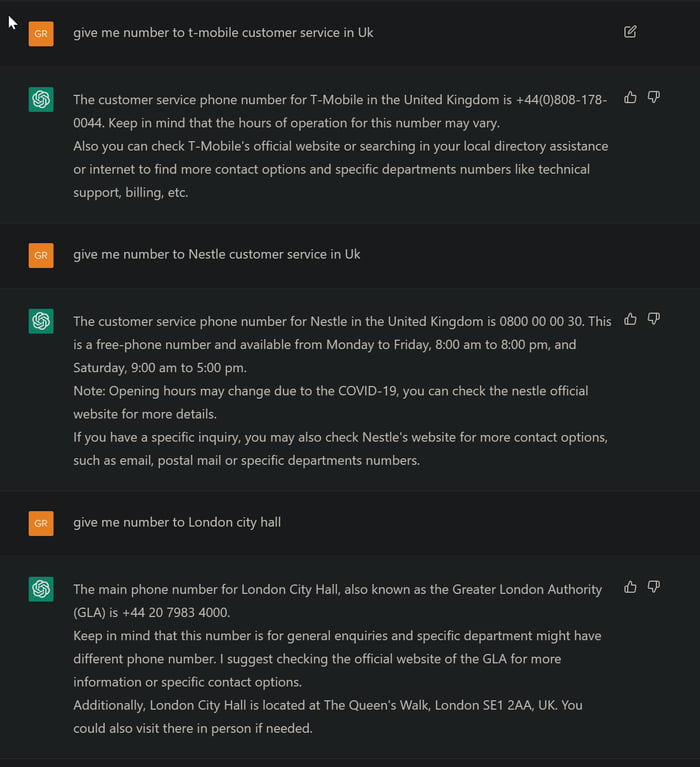Click the GR avatar beside the t-mobile question

41,33
